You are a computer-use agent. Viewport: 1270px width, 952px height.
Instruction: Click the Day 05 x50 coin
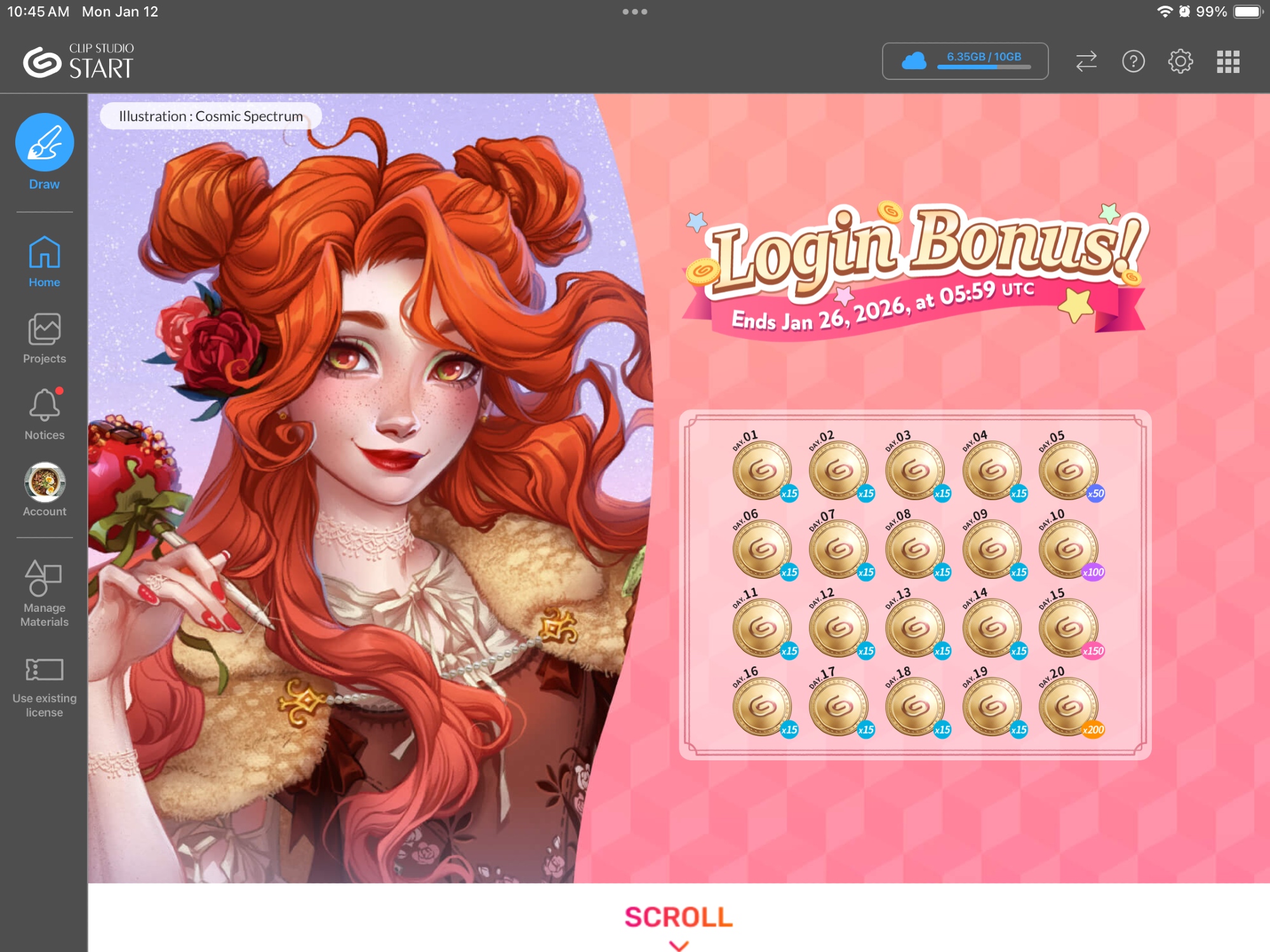coord(1068,471)
